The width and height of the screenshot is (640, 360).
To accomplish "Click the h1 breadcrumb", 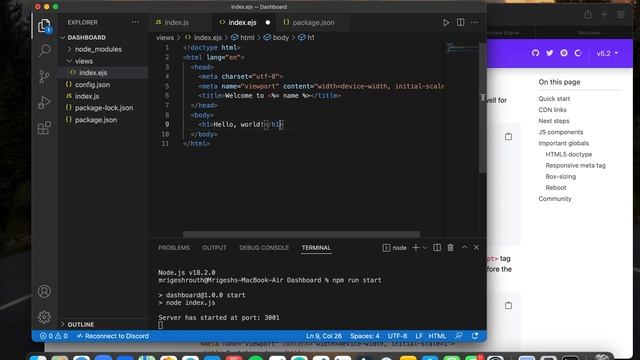I will [x=307, y=38].
